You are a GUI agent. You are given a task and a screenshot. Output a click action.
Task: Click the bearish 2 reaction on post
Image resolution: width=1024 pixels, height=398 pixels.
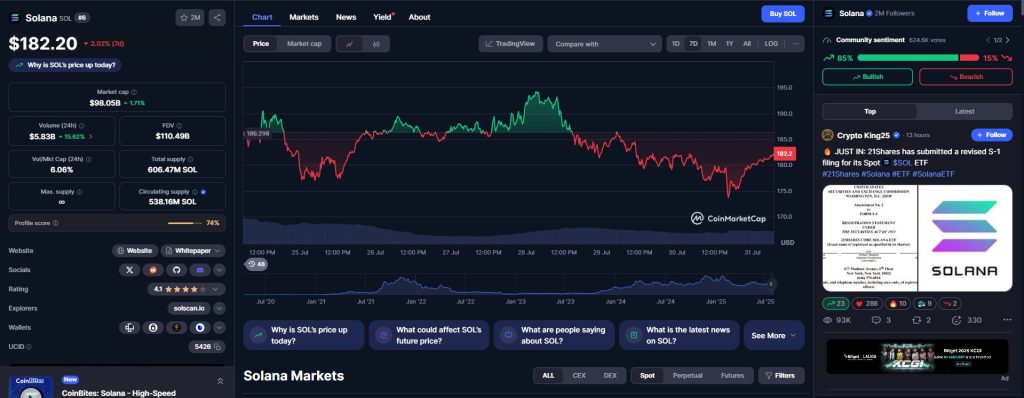(951, 303)
